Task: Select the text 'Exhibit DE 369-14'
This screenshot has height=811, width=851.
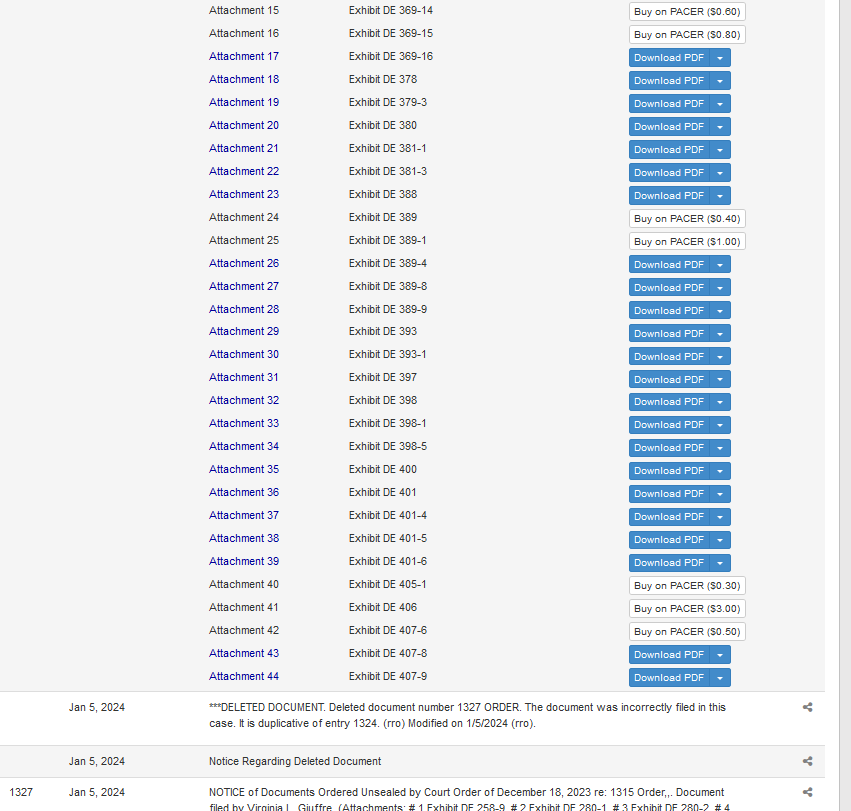Action: (x=391, y=10)
